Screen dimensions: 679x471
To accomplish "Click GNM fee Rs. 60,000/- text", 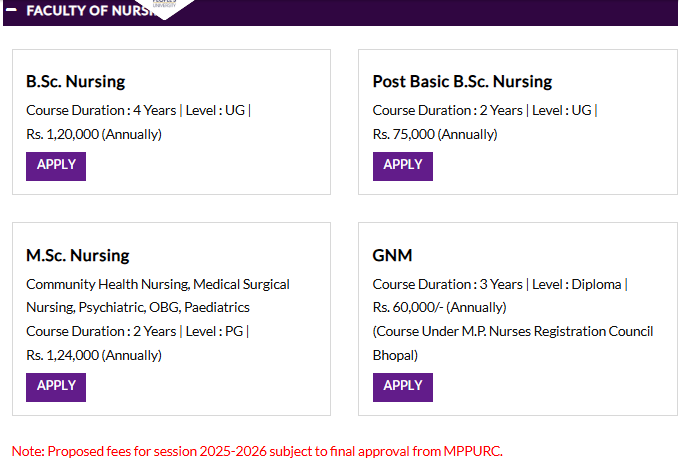I will [x=439, y=307].
